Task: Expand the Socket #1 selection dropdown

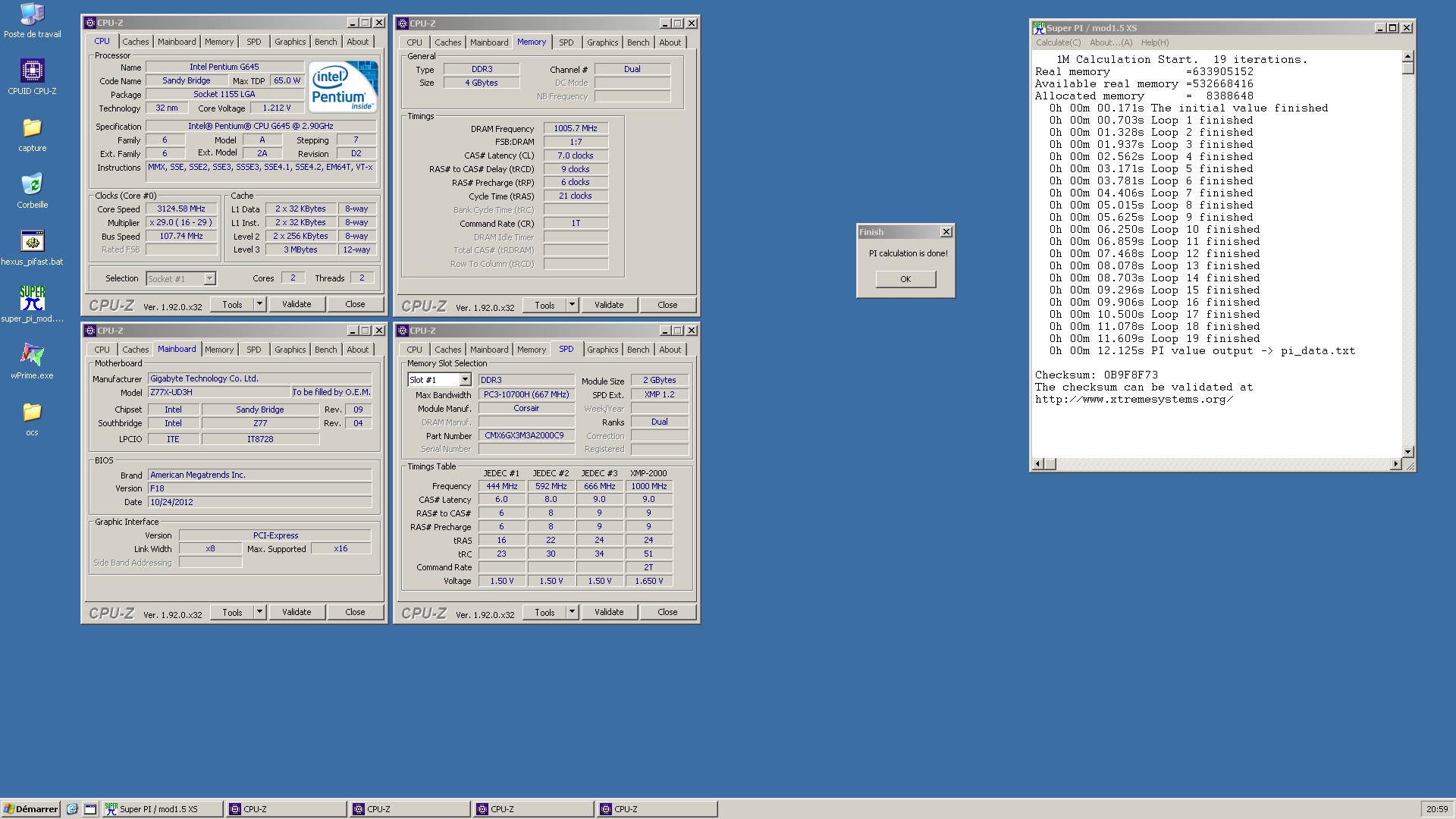Action: pyautogui.click(x=209, y=279)
